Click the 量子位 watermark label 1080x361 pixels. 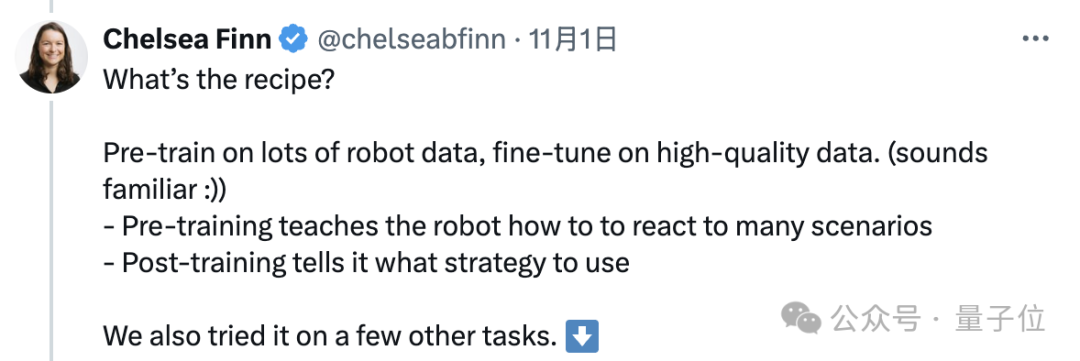pos(999,320)
